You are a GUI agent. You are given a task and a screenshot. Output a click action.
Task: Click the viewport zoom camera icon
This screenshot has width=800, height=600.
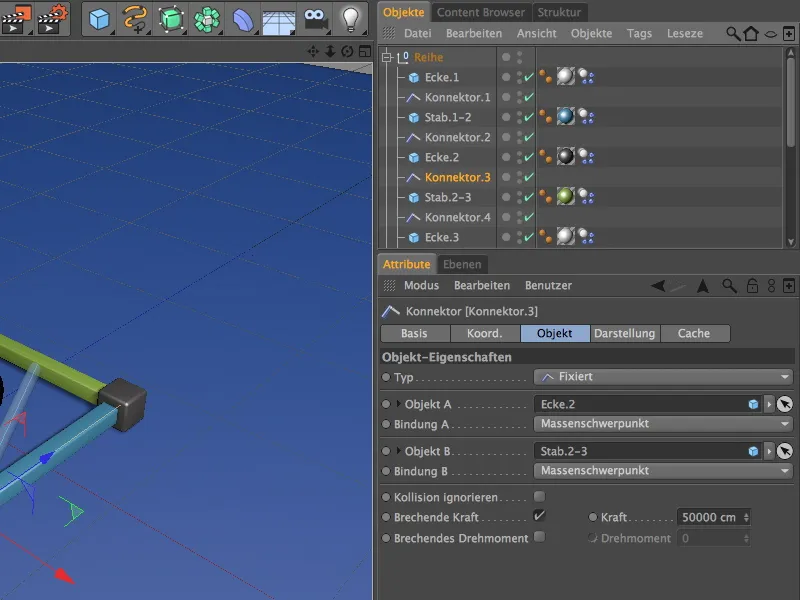[330, 51]
